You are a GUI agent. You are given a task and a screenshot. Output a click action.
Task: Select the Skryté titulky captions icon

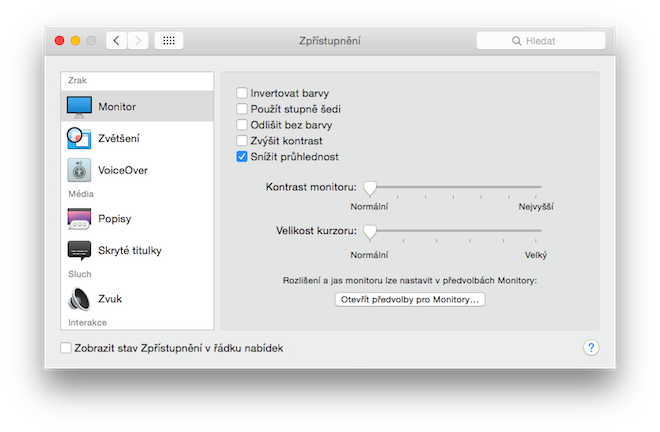[80, 250]
